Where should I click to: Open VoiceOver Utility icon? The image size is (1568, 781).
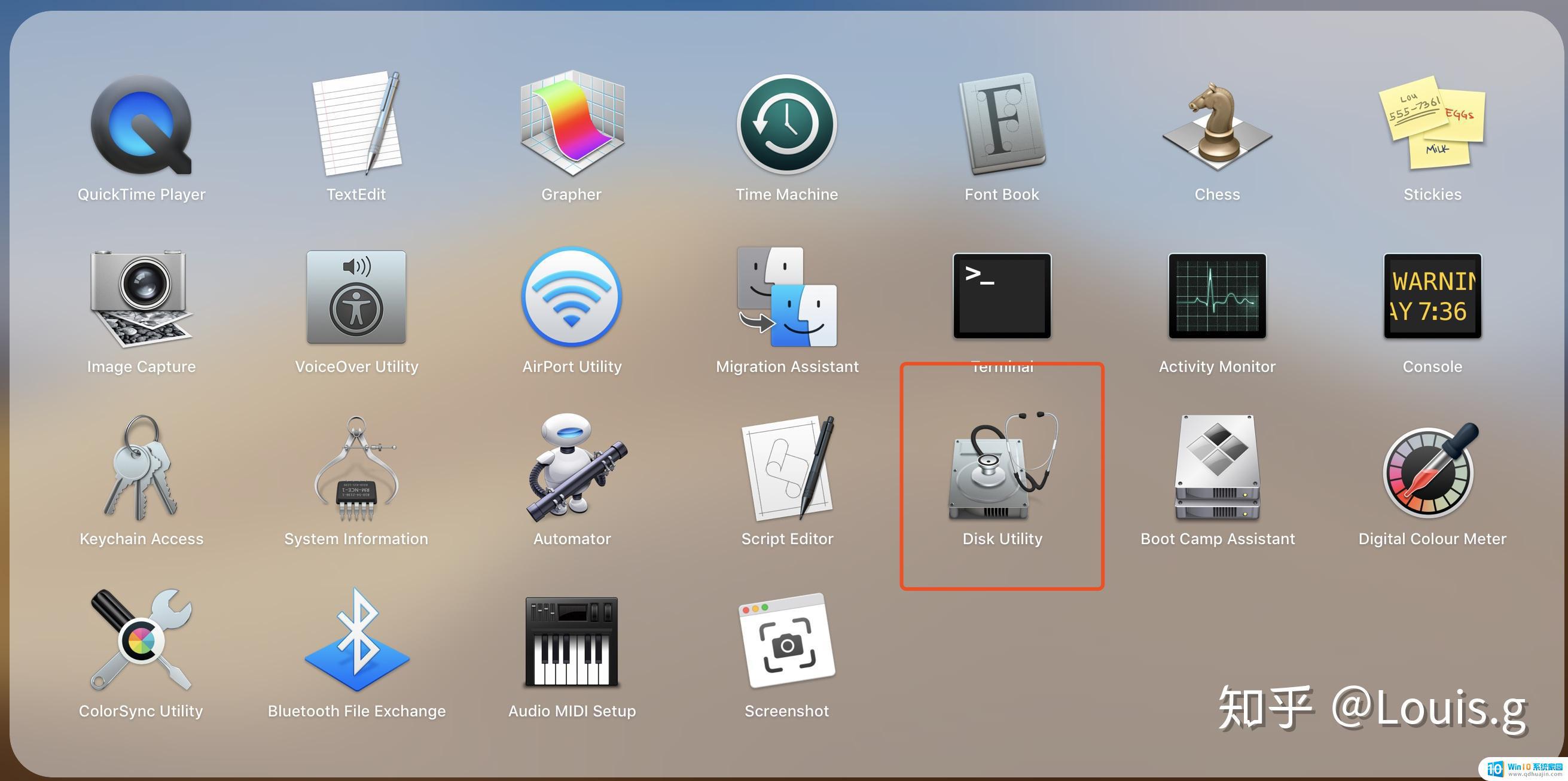click(356, 297)
